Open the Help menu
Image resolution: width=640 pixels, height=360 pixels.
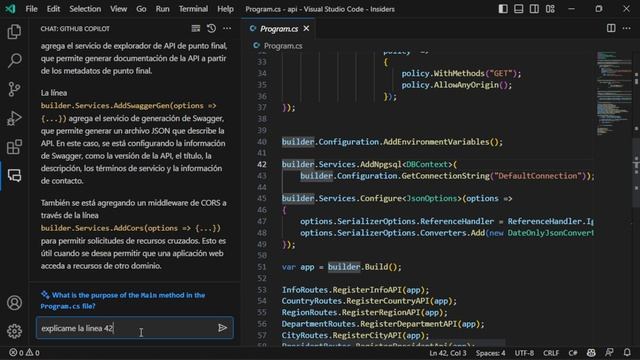tap(225, 9)
